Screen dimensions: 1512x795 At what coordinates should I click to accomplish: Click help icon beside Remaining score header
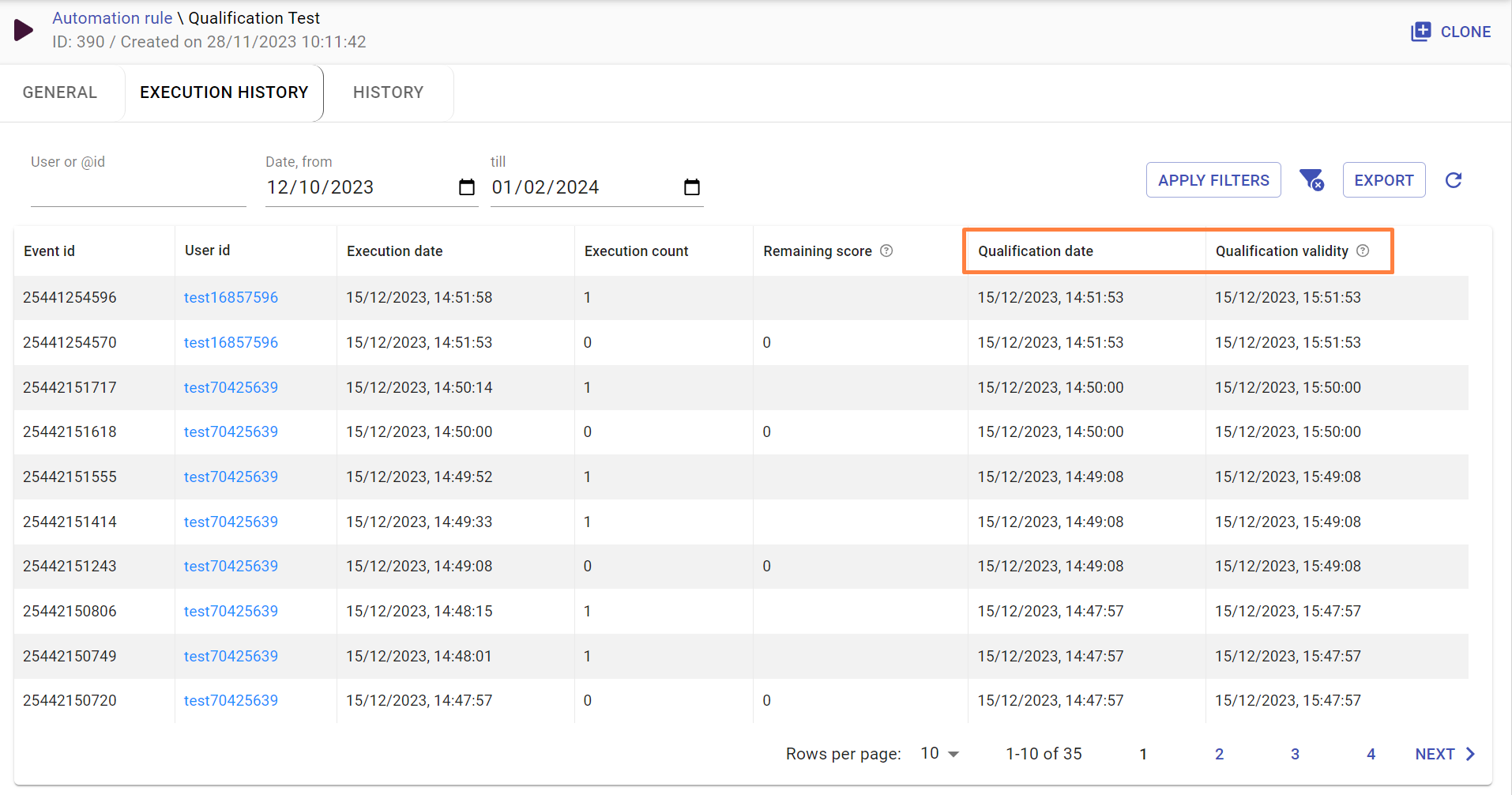tap(886, 251)
